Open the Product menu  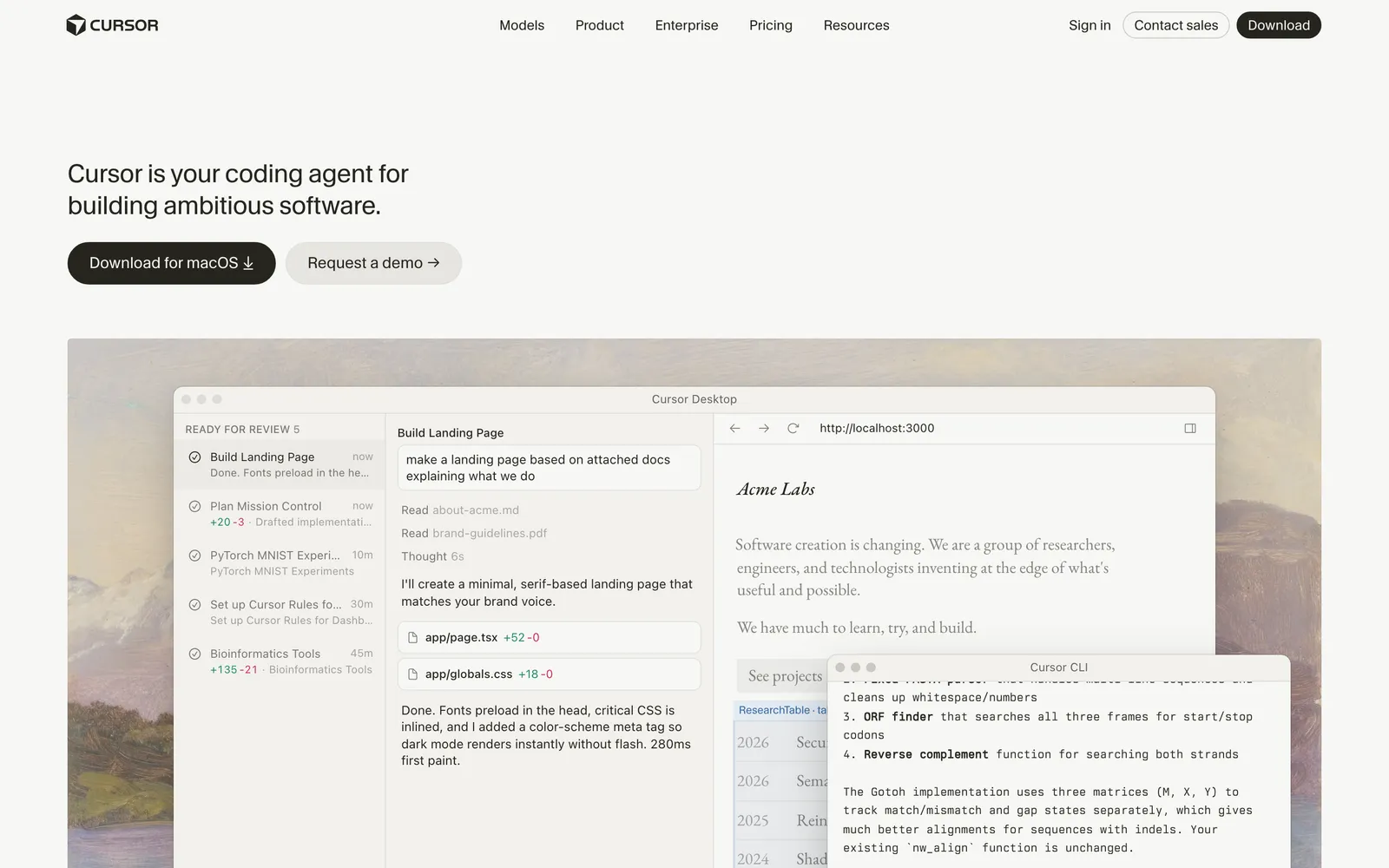coord(600,25)
